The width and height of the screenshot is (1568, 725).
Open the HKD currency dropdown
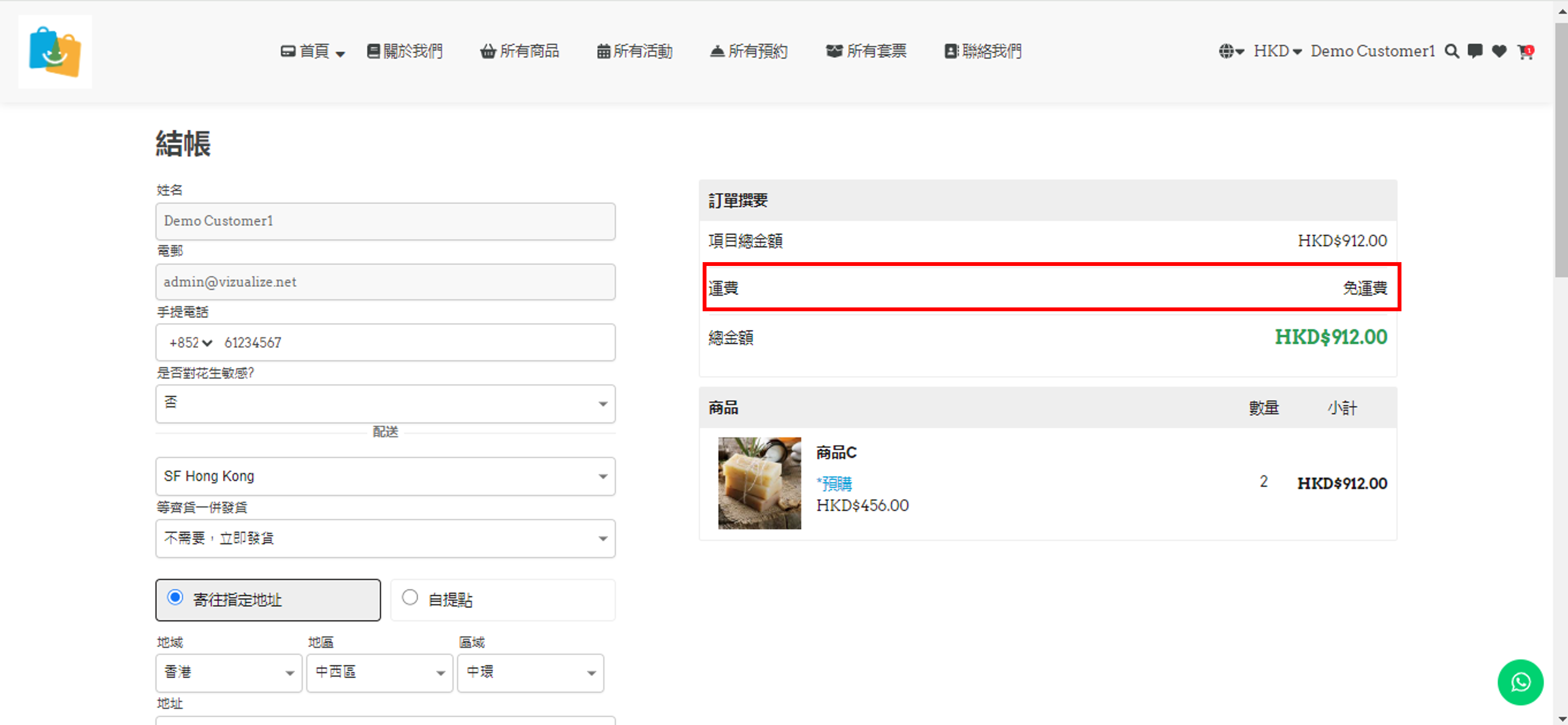tap(1277, 52)
